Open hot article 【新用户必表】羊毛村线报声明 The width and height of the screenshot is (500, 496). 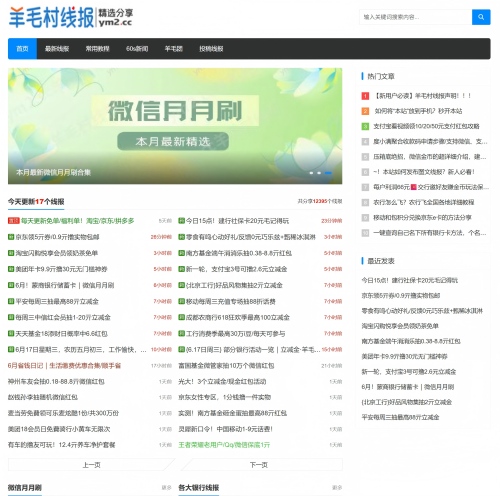pyautogui.click(x=423, y=96)
